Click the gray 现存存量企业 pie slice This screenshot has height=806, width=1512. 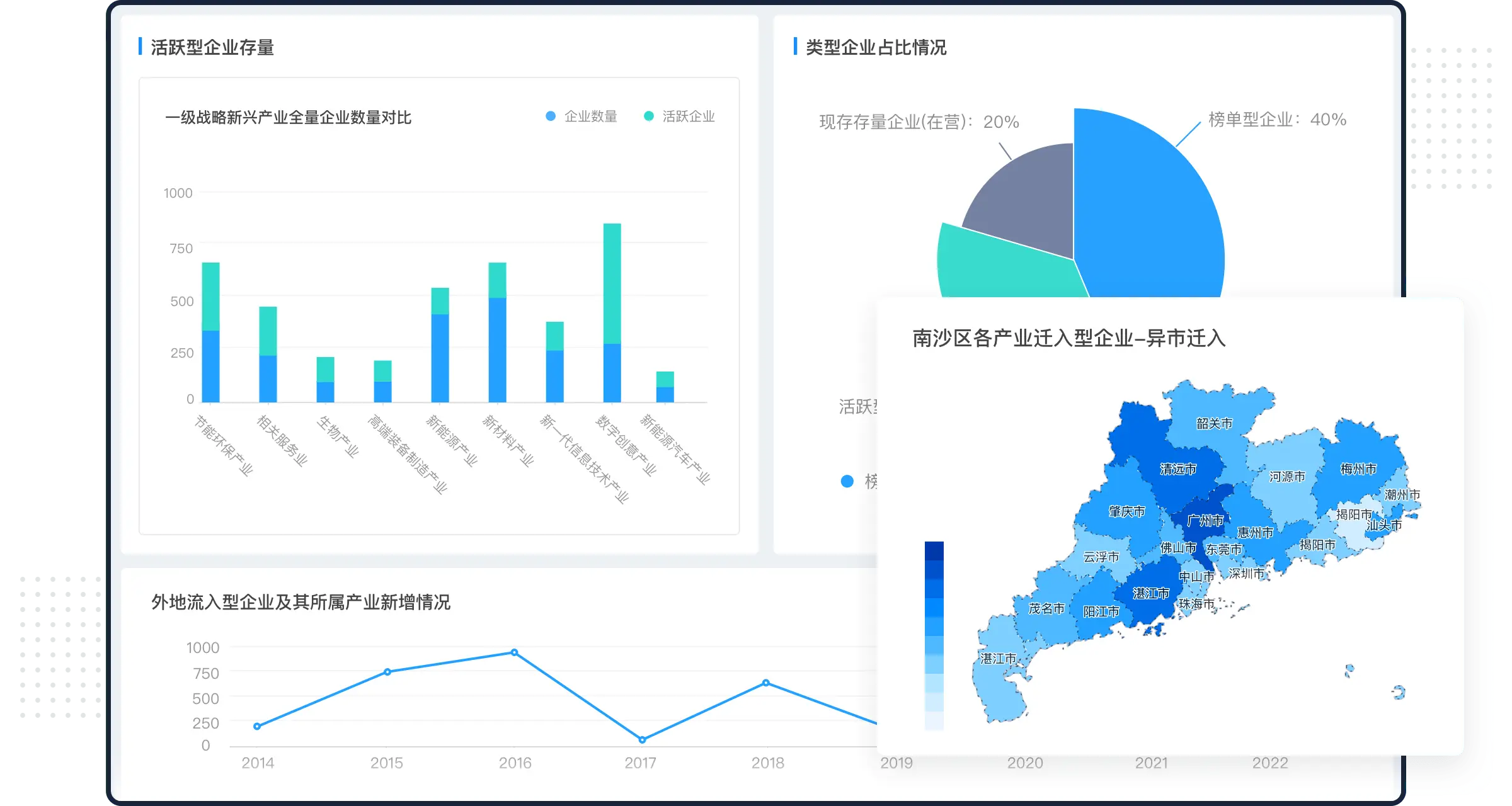point(1030,201)
